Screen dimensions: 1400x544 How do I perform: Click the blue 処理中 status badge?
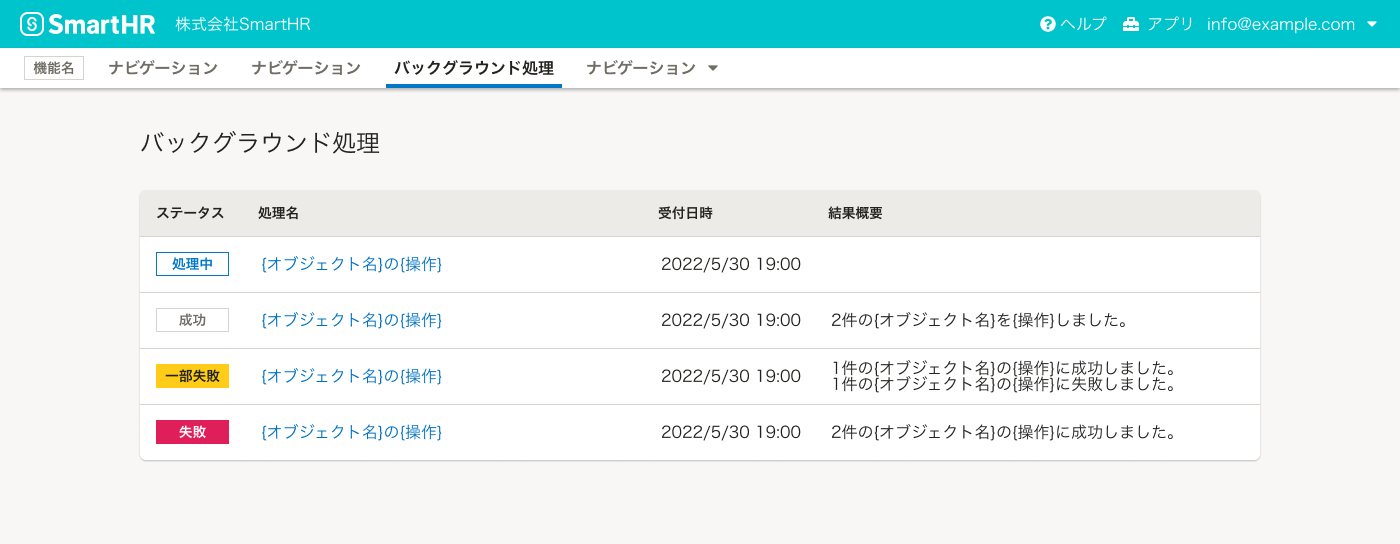coord(192,264)
